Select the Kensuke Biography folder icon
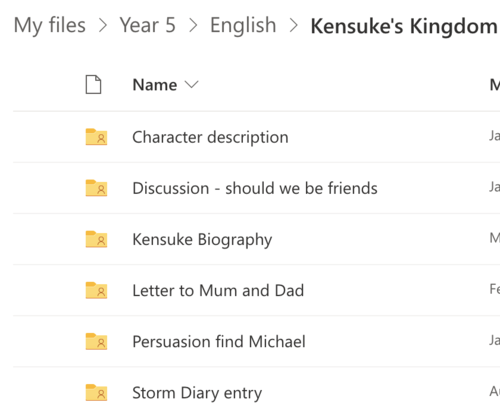 [96, 239]
